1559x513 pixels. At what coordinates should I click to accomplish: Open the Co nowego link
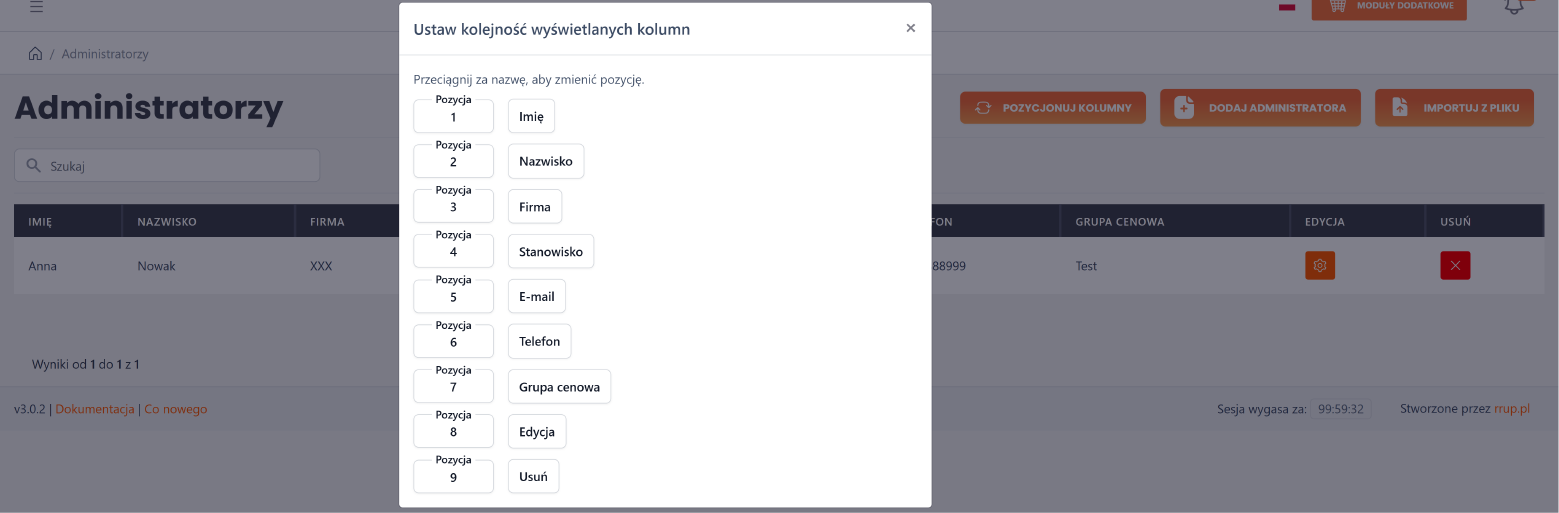[x=176, y=409]
